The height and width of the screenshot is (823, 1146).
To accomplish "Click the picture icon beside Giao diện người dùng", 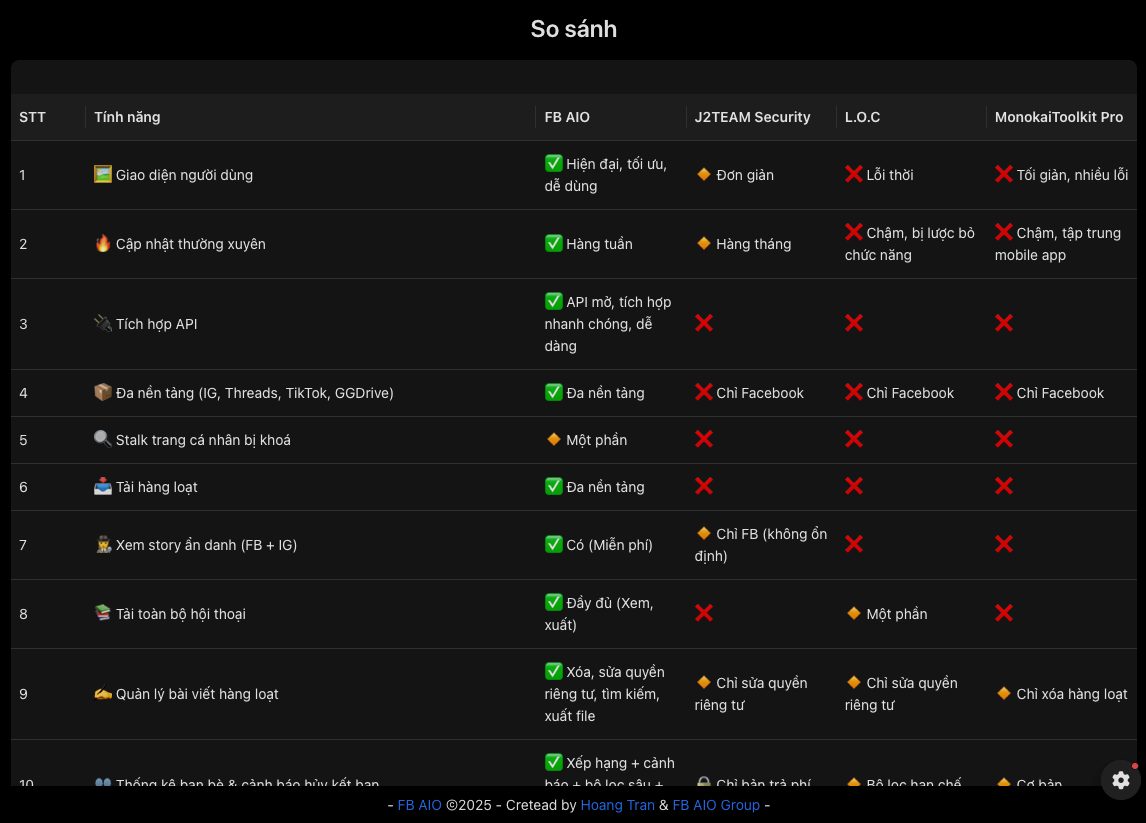I will point(102,174).
